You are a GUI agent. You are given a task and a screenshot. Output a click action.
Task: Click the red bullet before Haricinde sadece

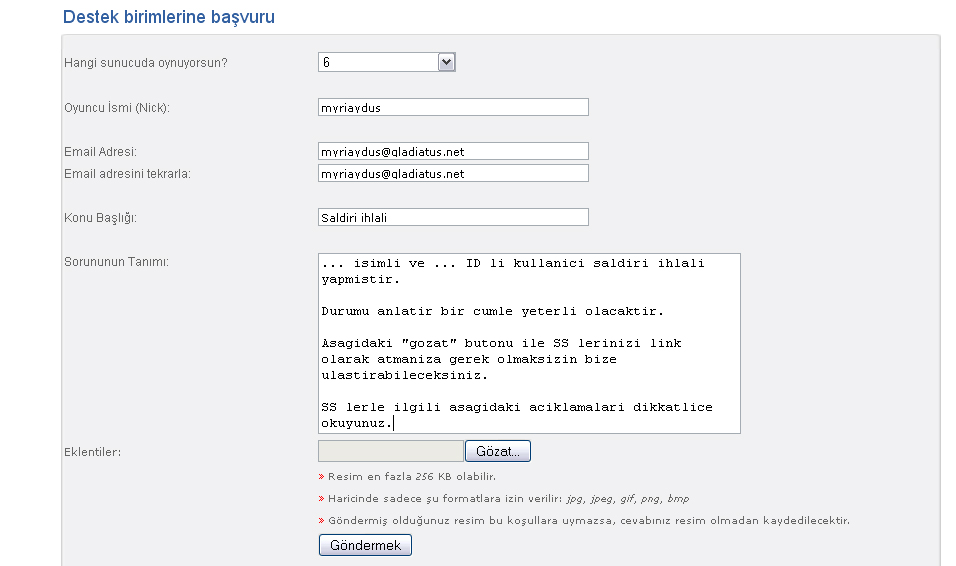pos(321,499)
